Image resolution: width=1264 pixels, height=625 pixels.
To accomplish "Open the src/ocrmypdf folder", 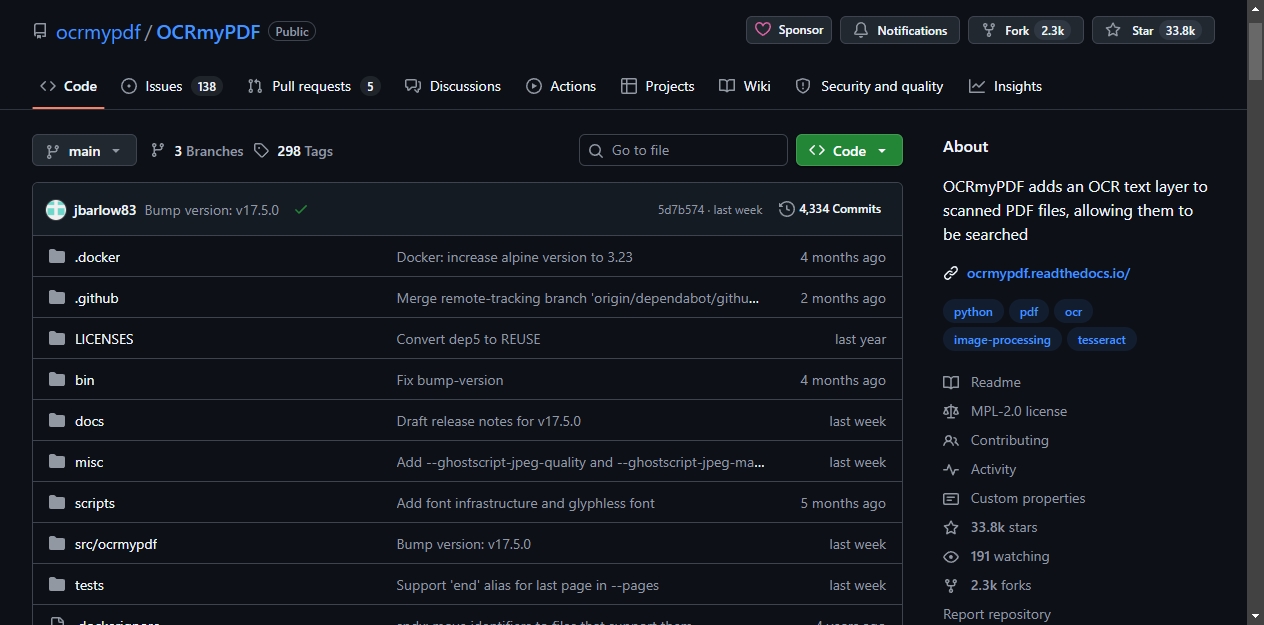I will pyautogui.click(x=116, y=544).
